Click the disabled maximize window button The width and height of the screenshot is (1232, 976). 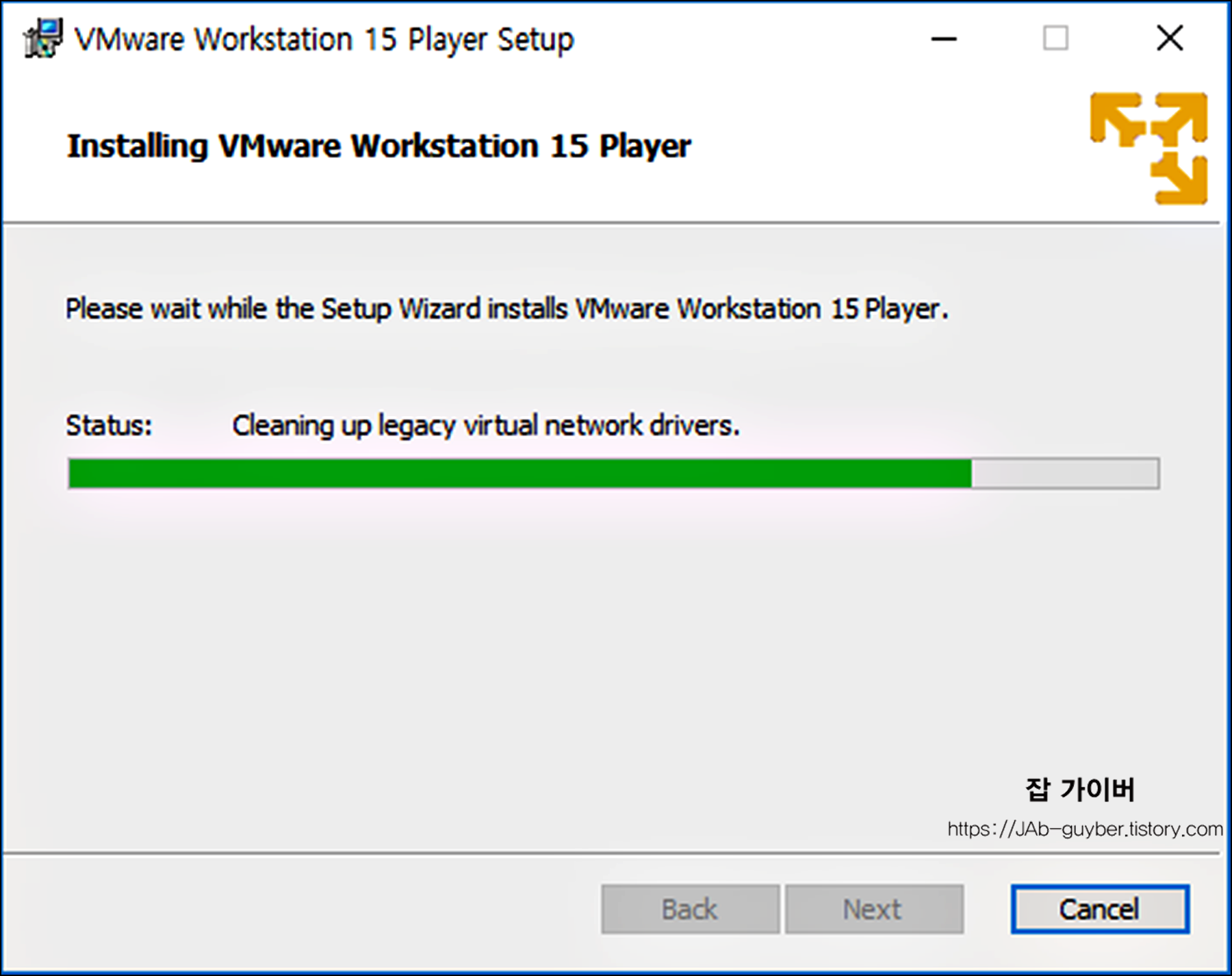(1055, 38)
